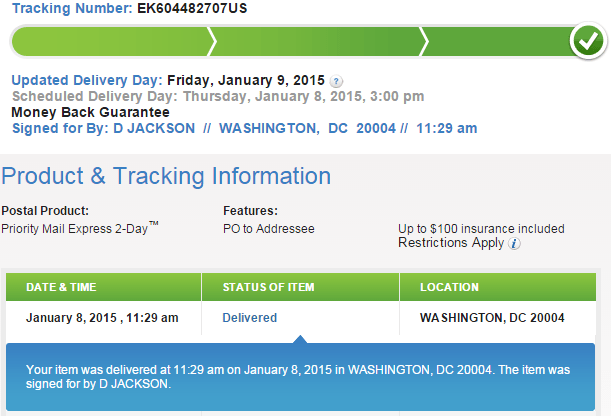
Task: Click the DATE & TIME column header
Action: click(x=61, y=287)
